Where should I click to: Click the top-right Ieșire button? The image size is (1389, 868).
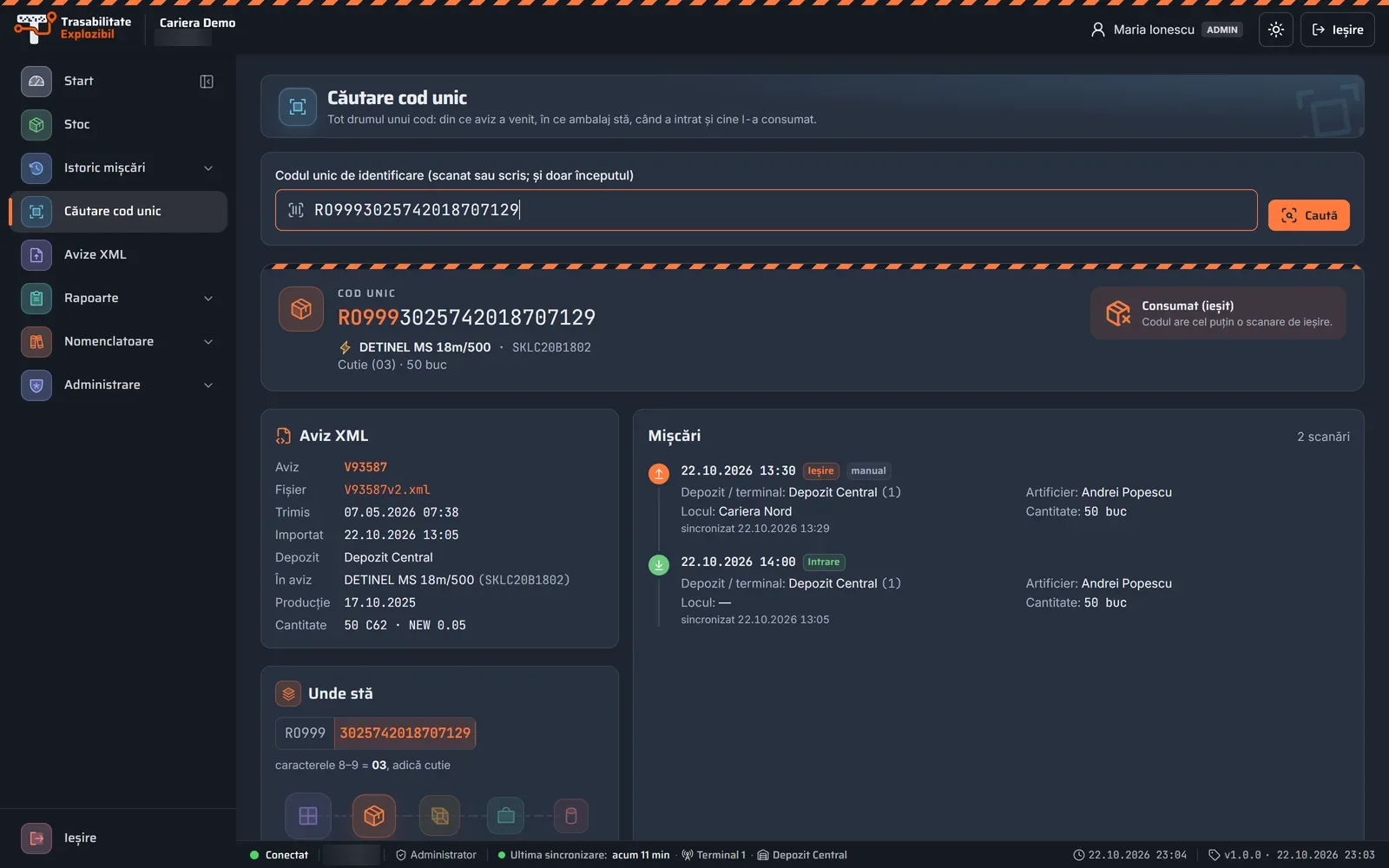(x=1337, y=30)
